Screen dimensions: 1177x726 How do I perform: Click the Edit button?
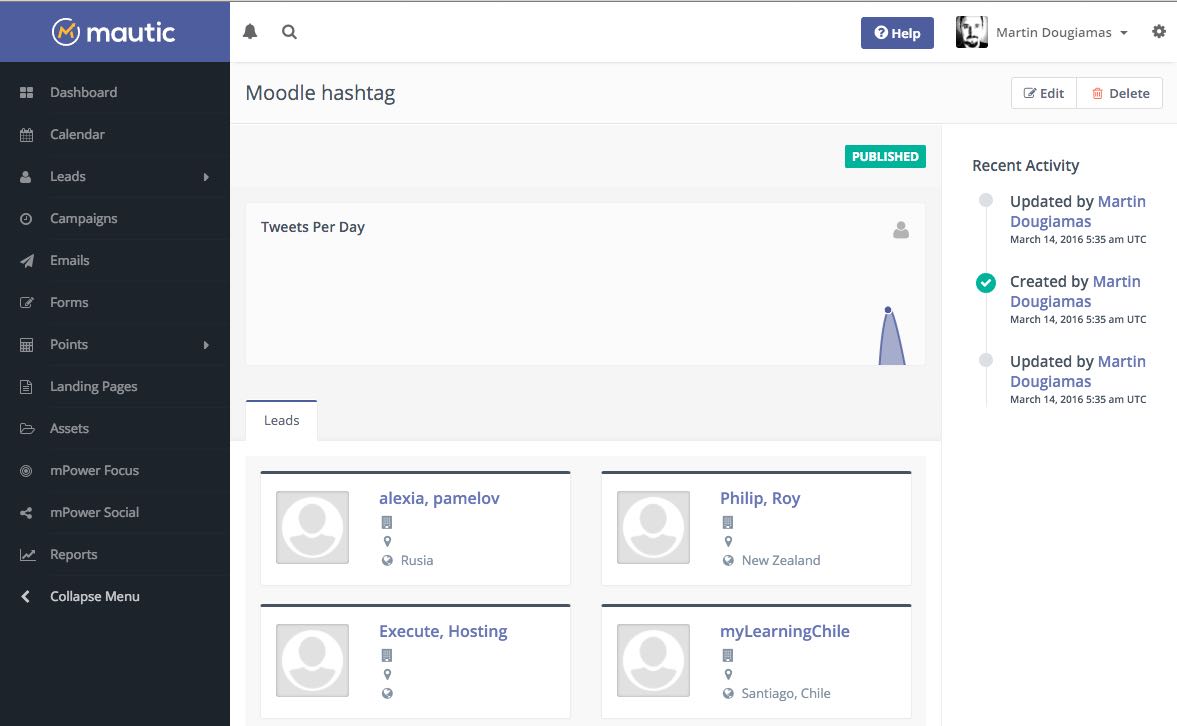pos(1043,93)
